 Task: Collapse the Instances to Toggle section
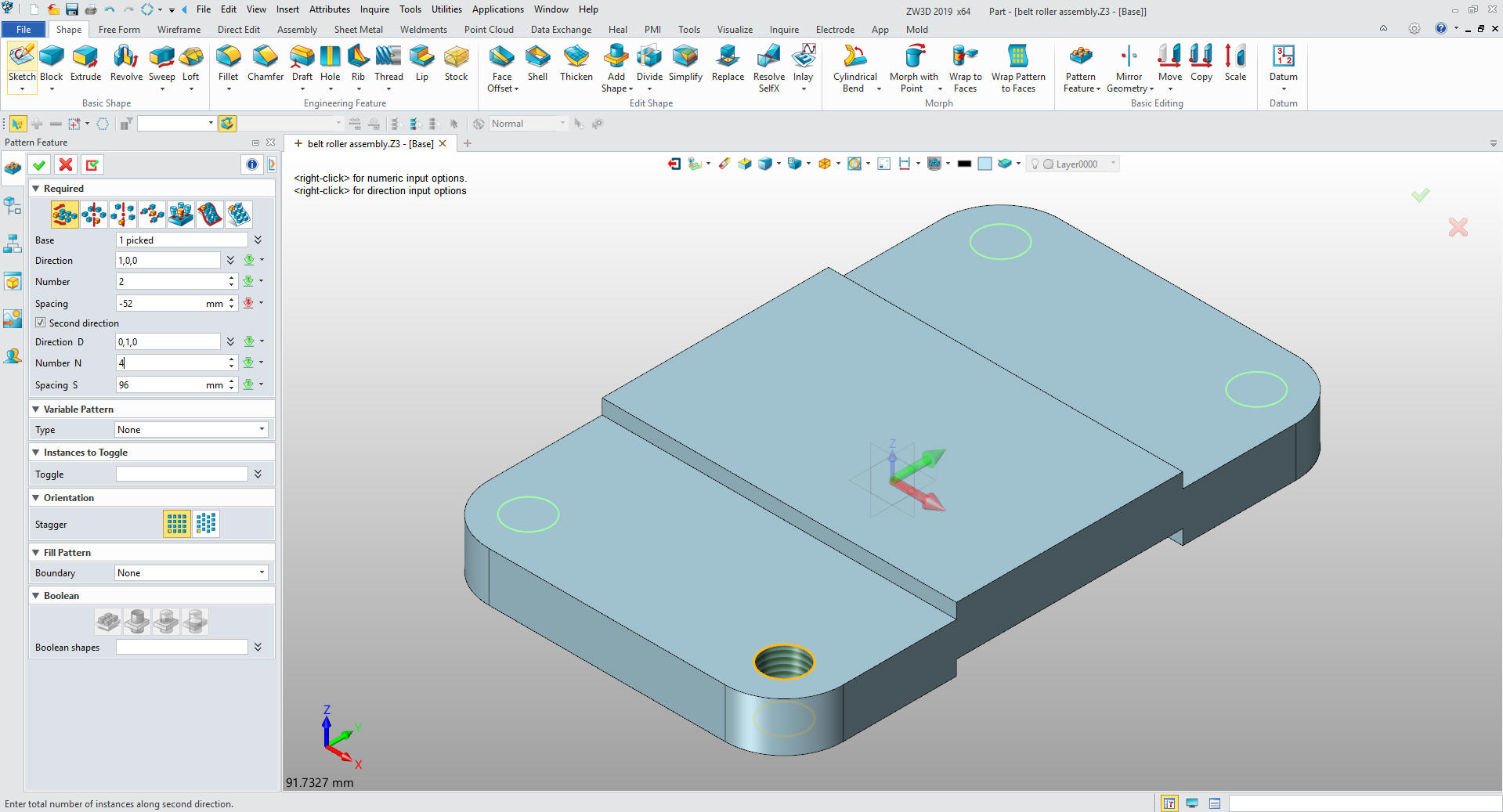pos(36,453)
